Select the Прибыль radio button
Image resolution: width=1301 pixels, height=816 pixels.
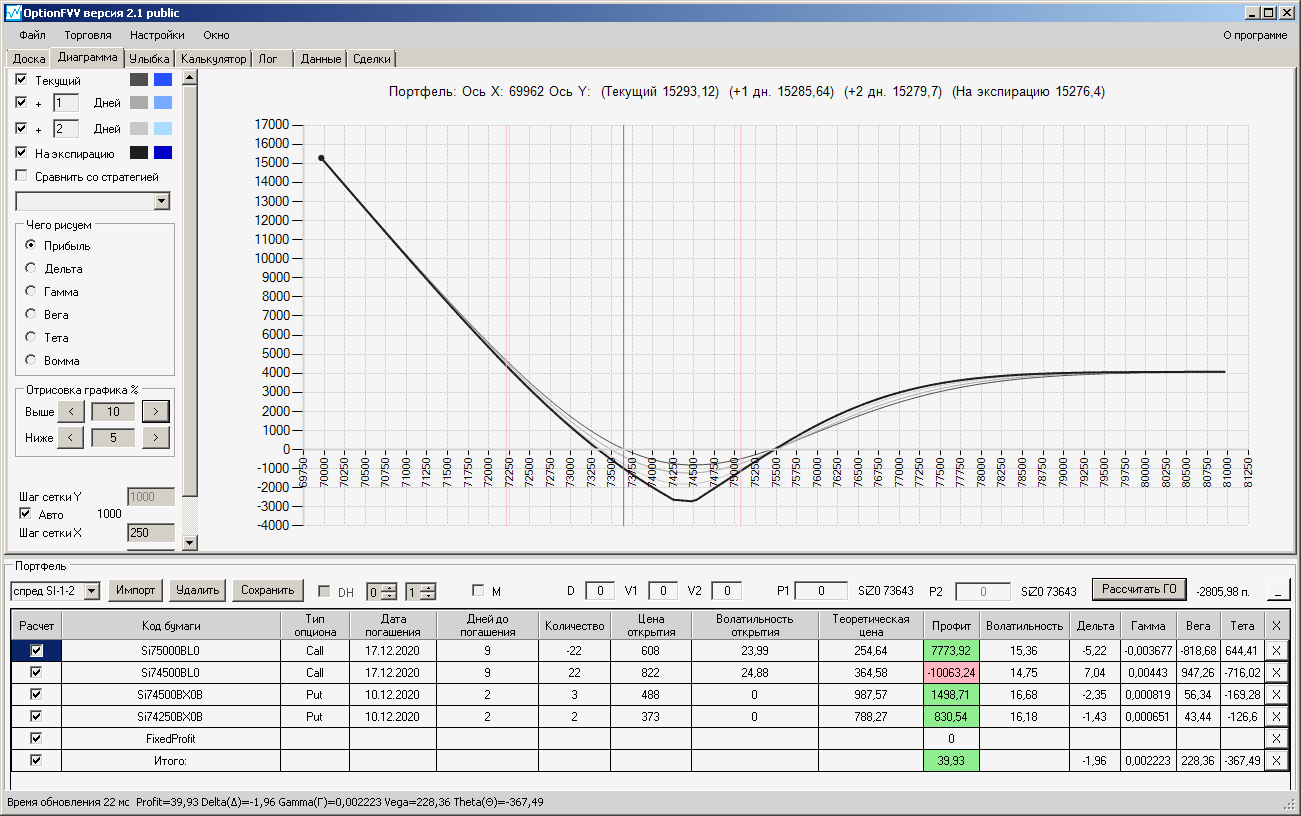coord(31,245)
